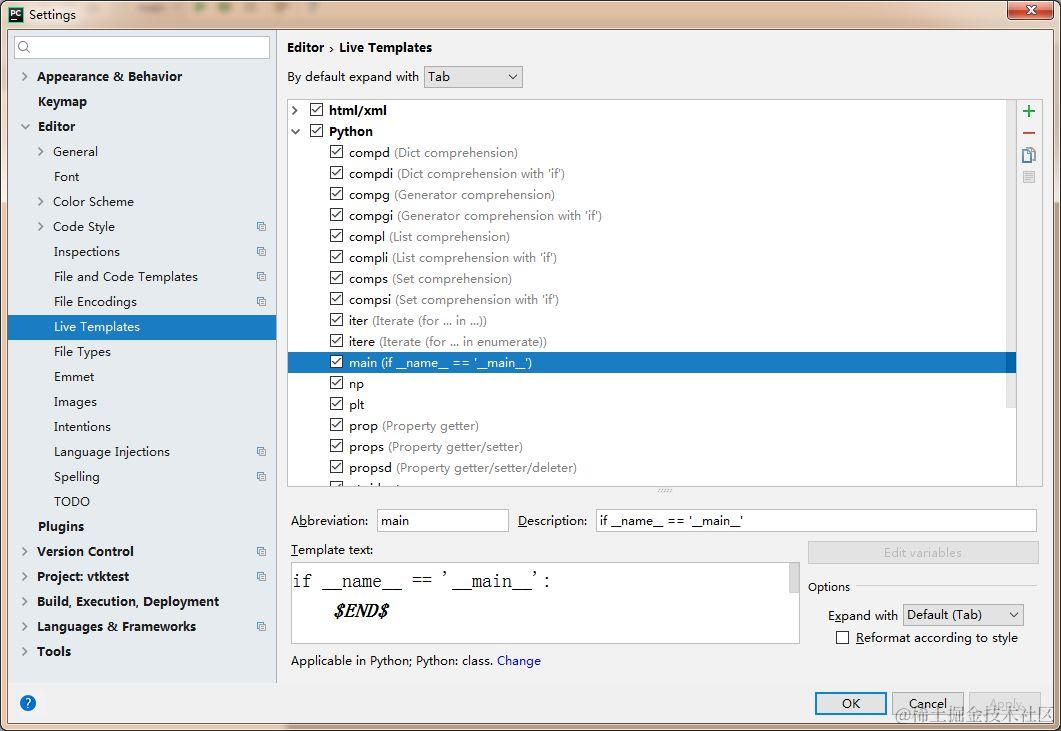Screen dimensions: 1061x731
Task: Open Emmet settings page
Action: pyautogui.click(x=74, y=377)
